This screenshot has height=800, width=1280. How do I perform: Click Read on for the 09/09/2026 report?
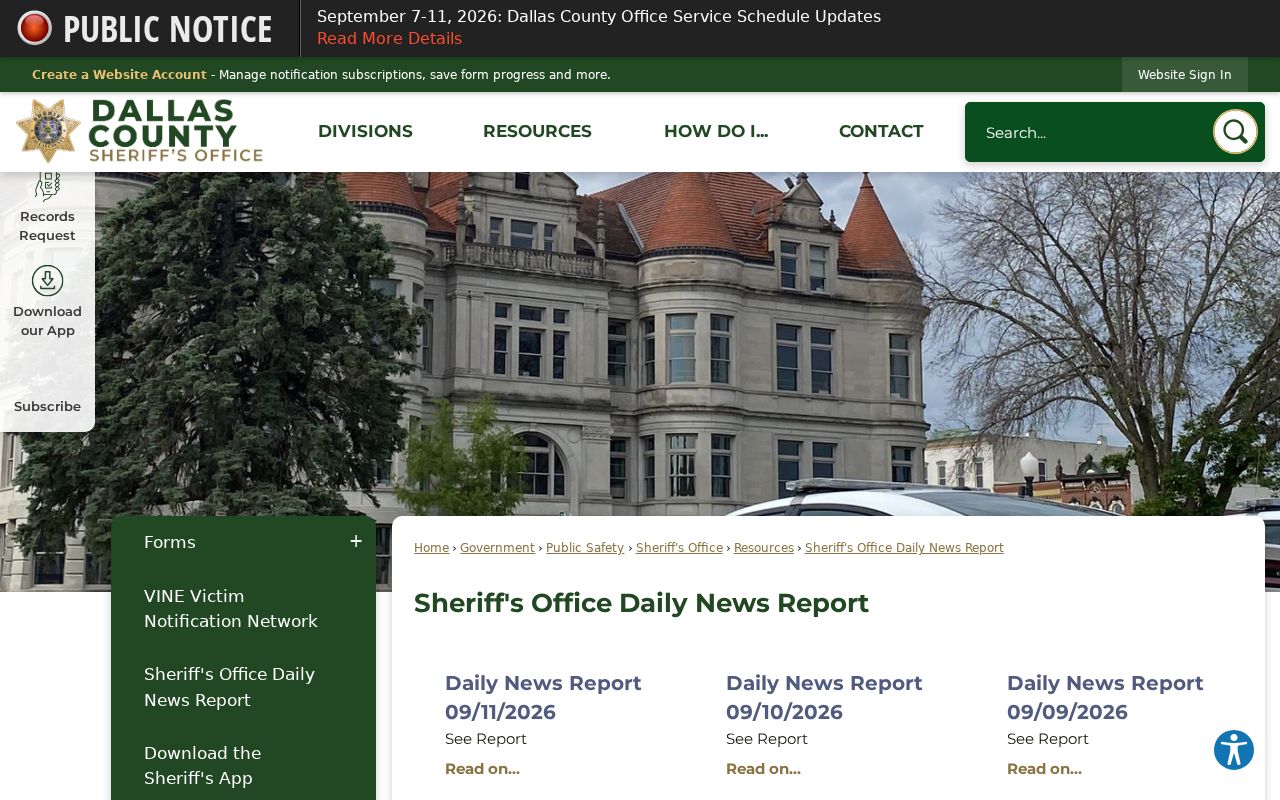tap(1044, 769)
